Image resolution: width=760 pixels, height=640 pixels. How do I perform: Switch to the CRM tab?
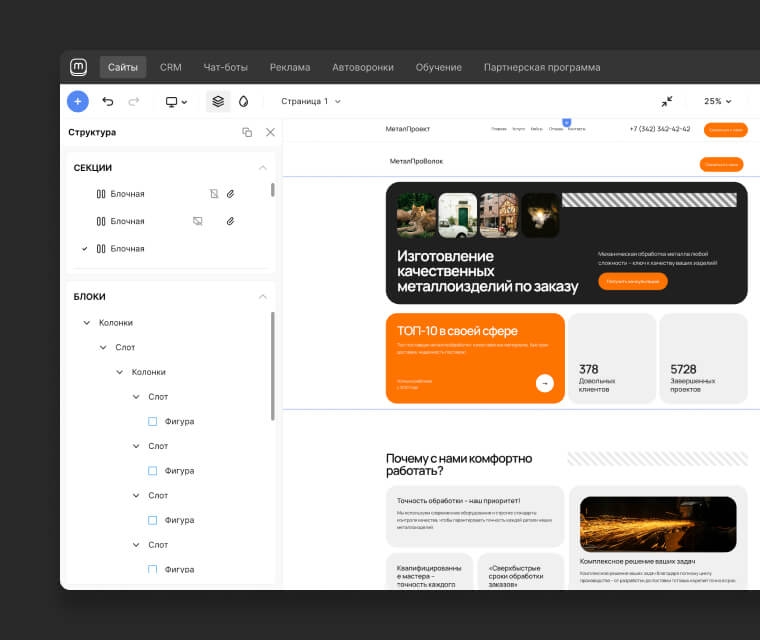[x=171, y=67]
